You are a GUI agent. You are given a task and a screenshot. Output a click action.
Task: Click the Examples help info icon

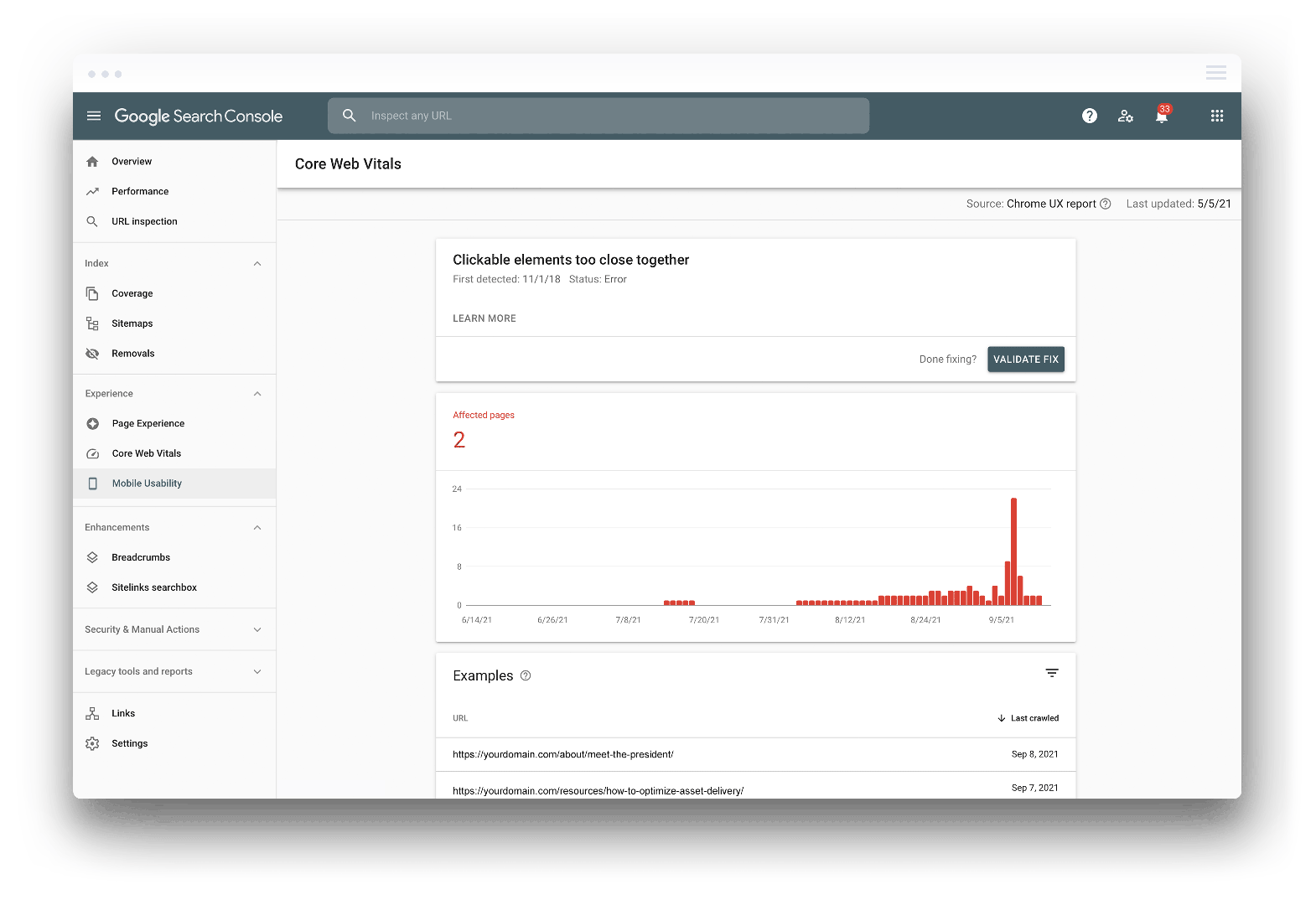click(x=526, y=675)
